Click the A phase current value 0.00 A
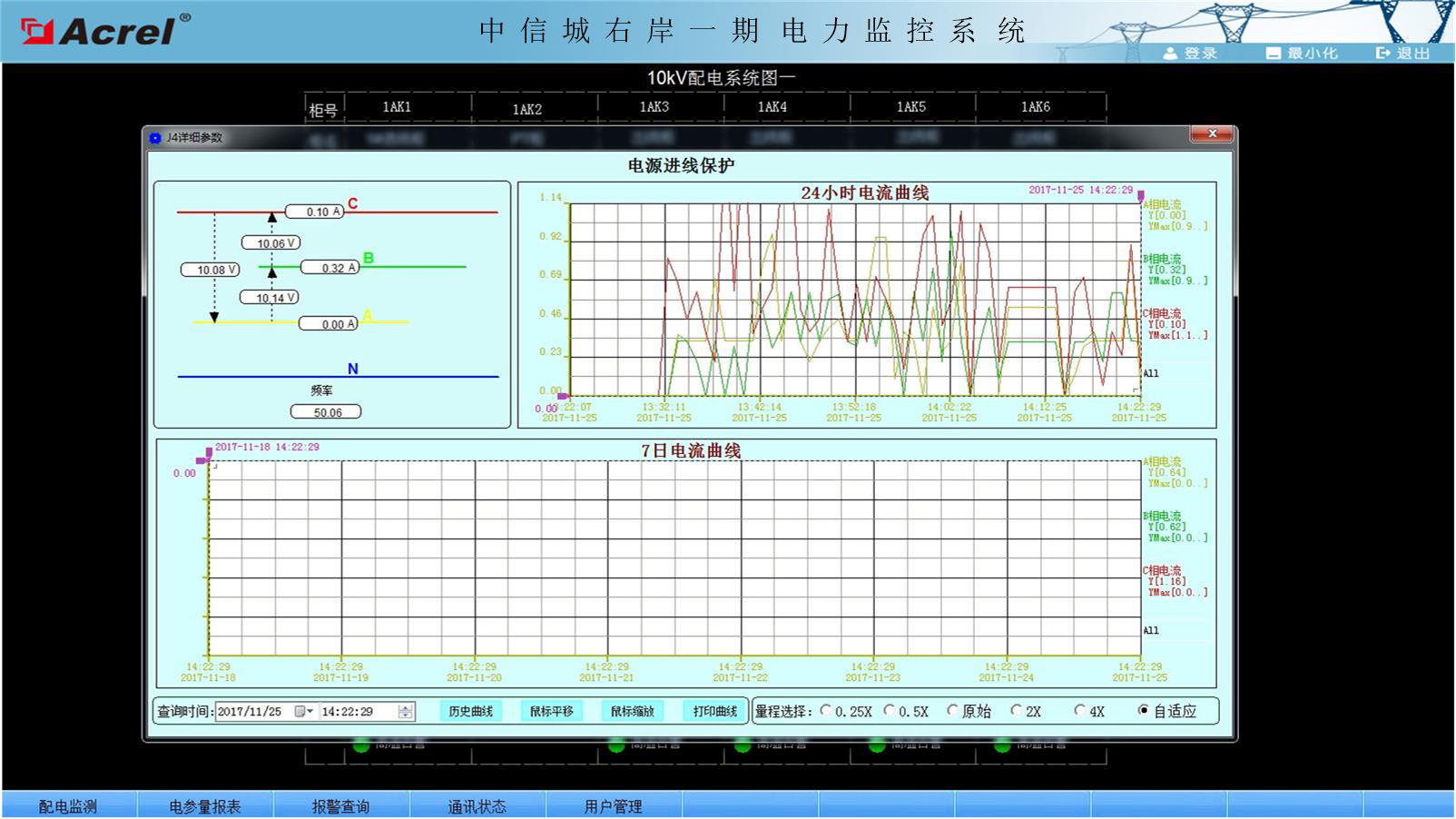The height and width of the screenshot is (819, 1456). (x=329, y=324)
